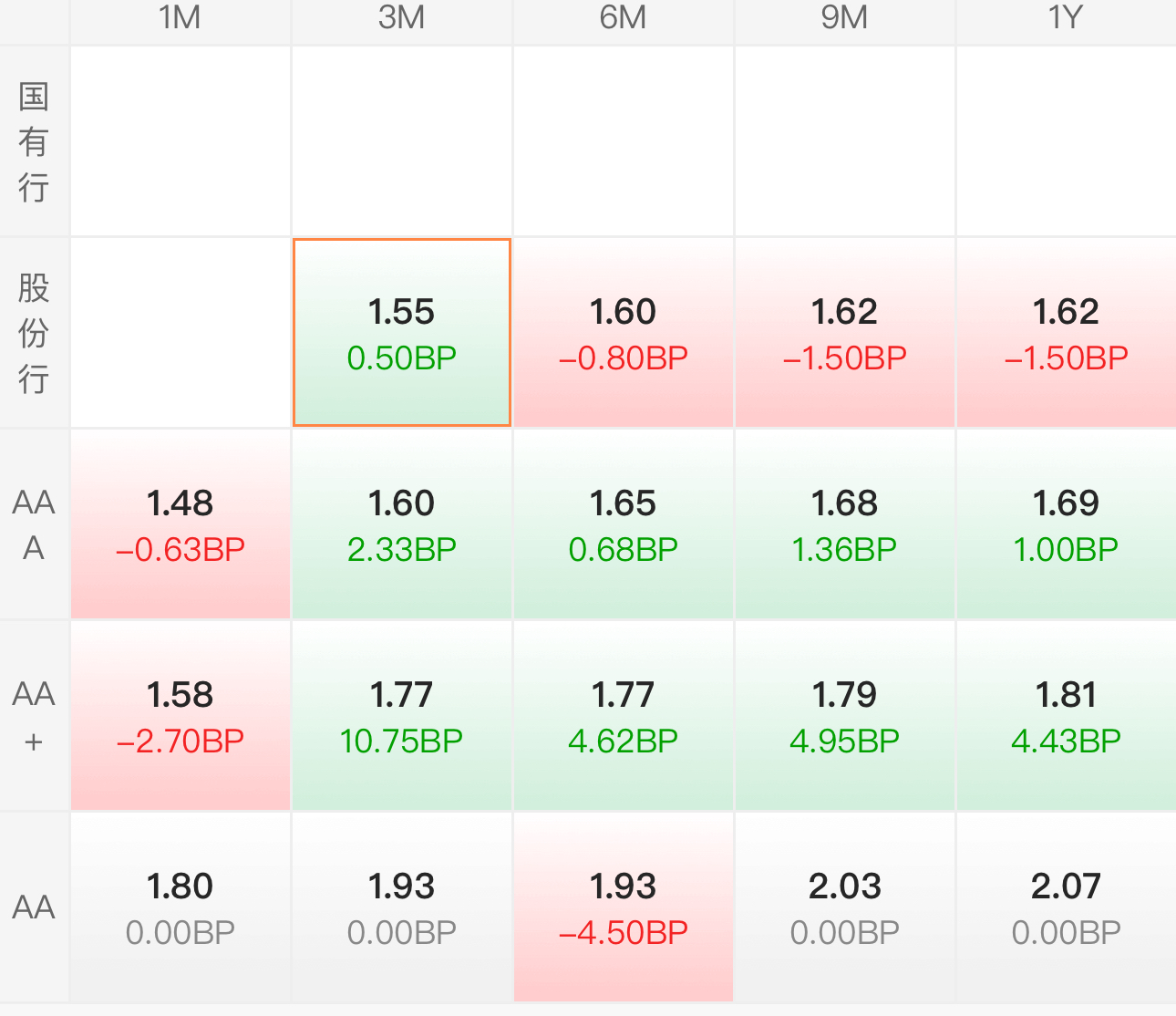The width and height of the screenshot is (1176, 1016).
Task: Click the AA 1Y cell showing 2.07
Action: point(1065,907)
